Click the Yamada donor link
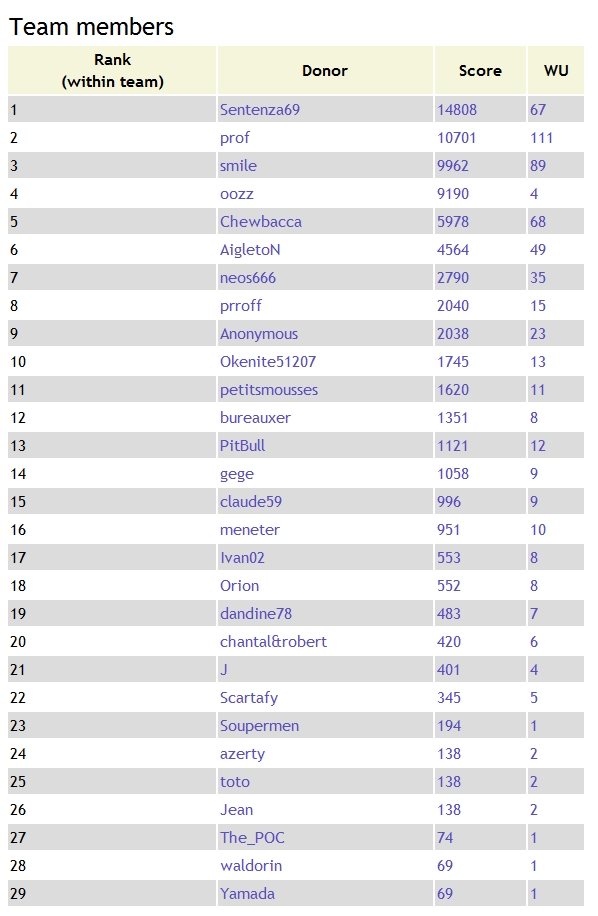The image size is (598, 916). tap(247, 894)
